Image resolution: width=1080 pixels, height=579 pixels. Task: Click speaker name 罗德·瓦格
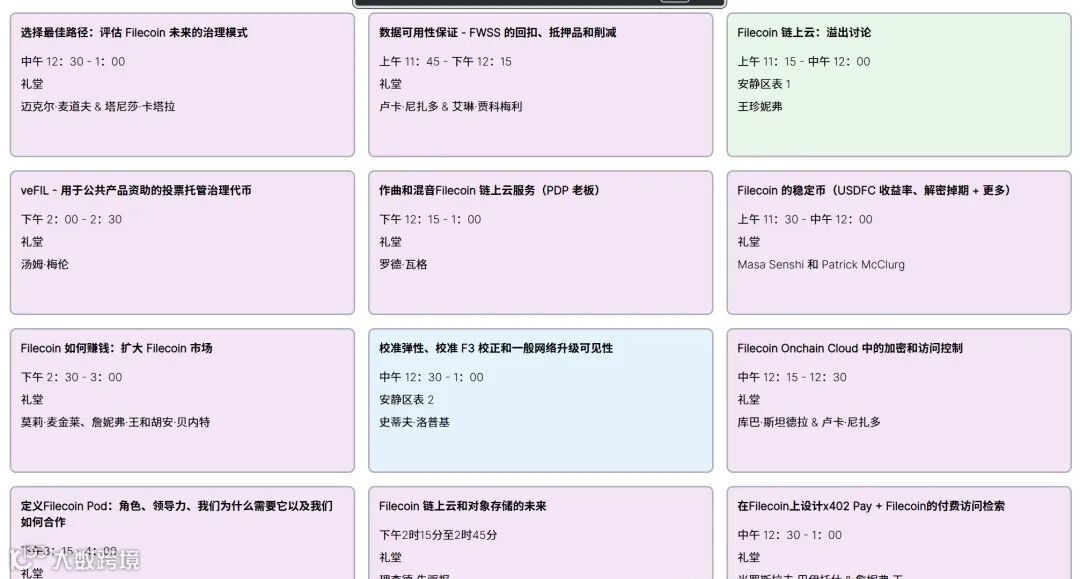(x=403, y=264)
